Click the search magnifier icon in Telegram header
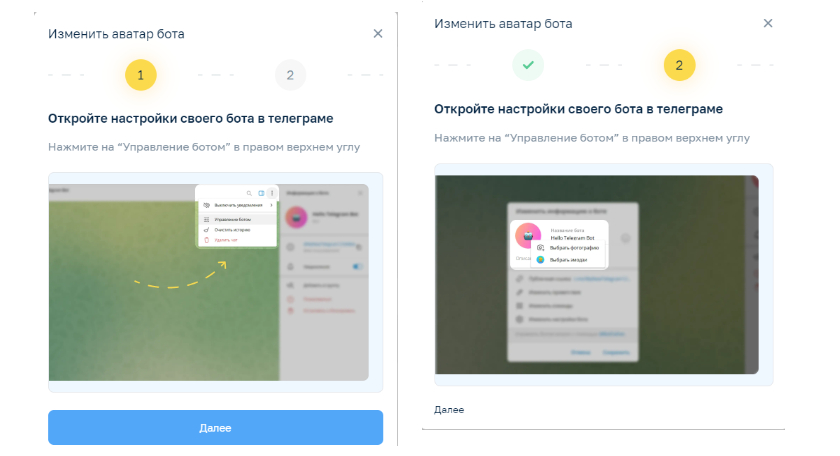This screenshot has width=840, height=456. click(249, 193)
